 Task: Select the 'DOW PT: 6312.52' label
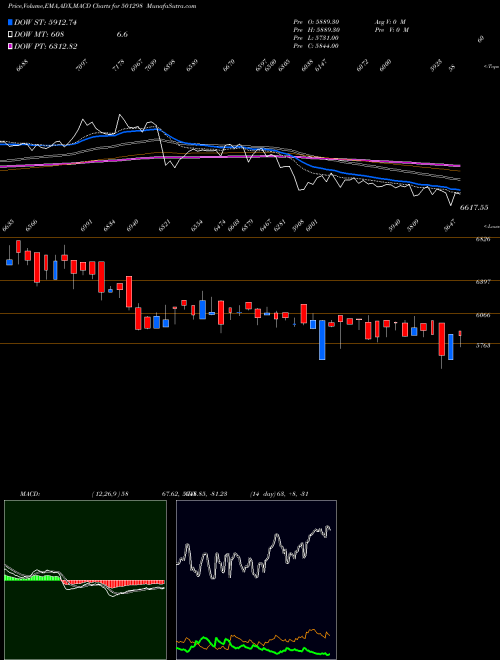click(x=45, y=46)
